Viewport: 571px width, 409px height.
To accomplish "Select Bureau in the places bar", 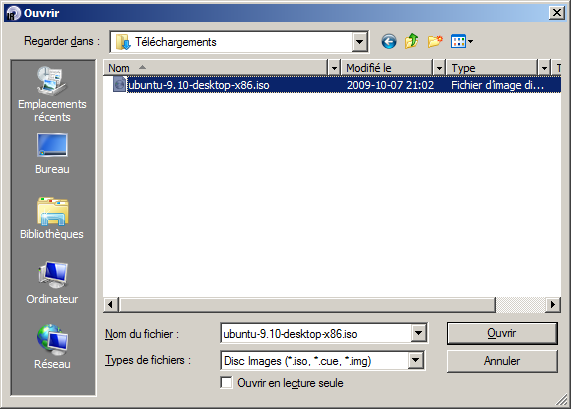I will tap(52, 154).
